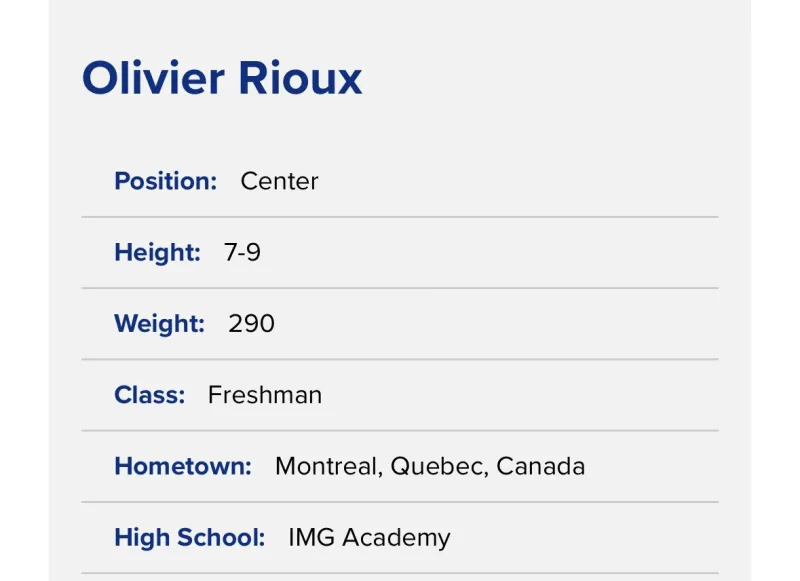Select the Center position value

[x=279, y=181]
